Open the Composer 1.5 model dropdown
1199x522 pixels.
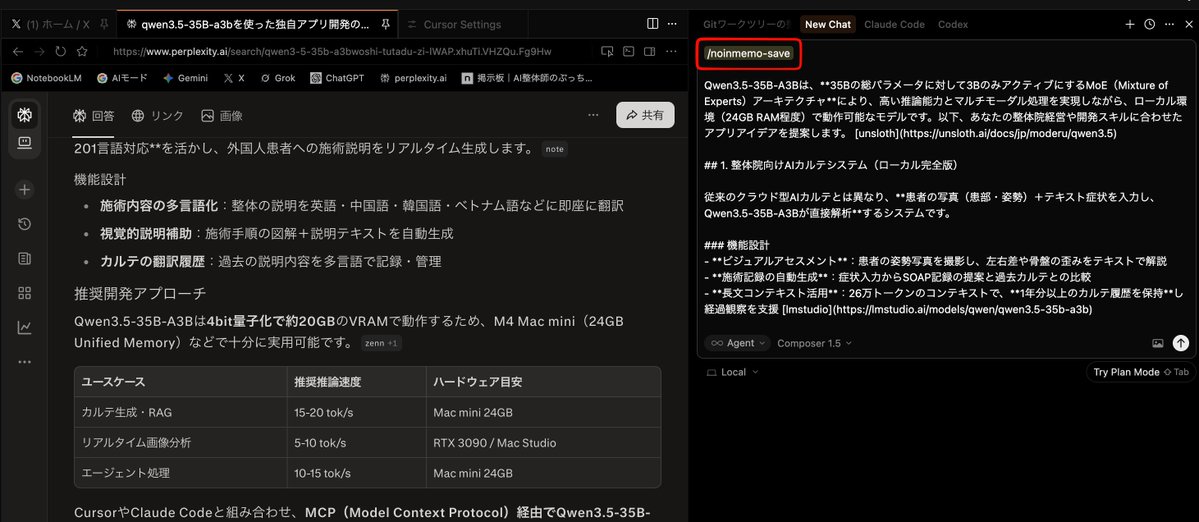point(814,344)
